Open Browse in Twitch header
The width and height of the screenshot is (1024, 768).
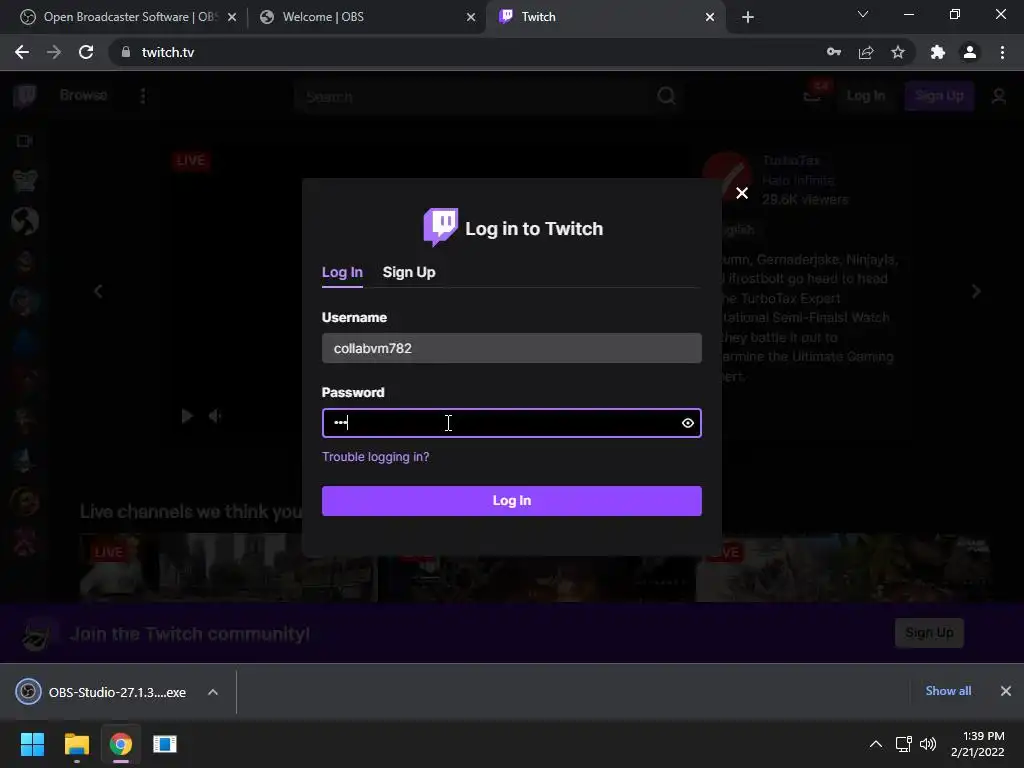click(84, 95)
